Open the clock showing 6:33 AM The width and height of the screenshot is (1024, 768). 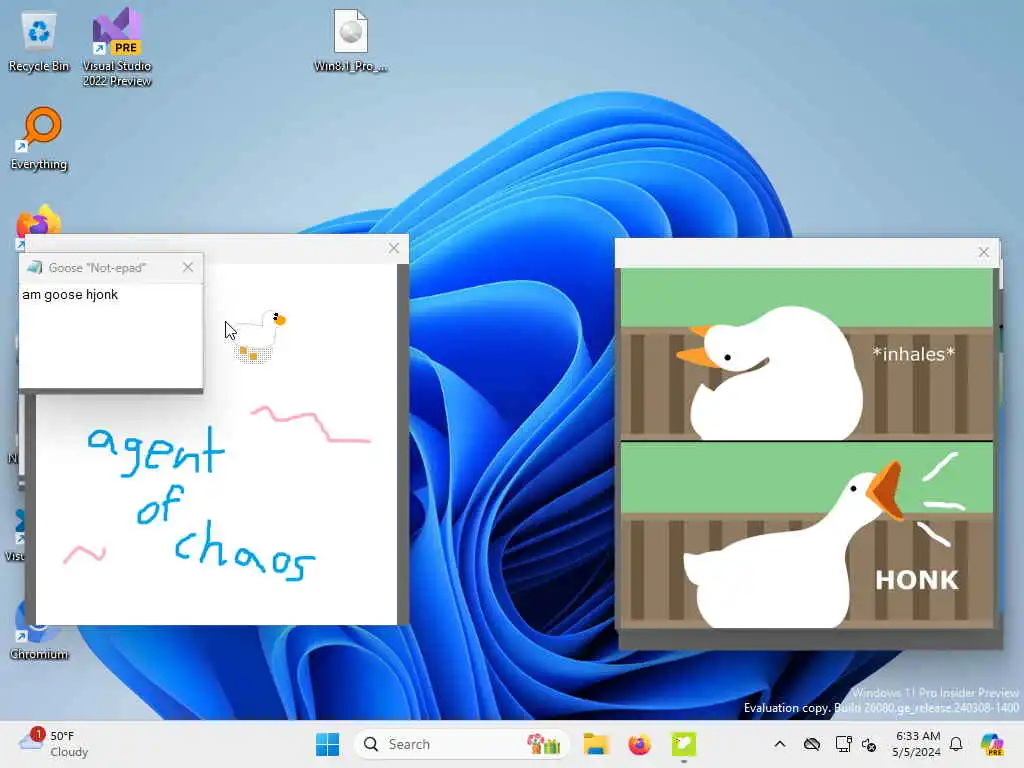click(918, 744)
